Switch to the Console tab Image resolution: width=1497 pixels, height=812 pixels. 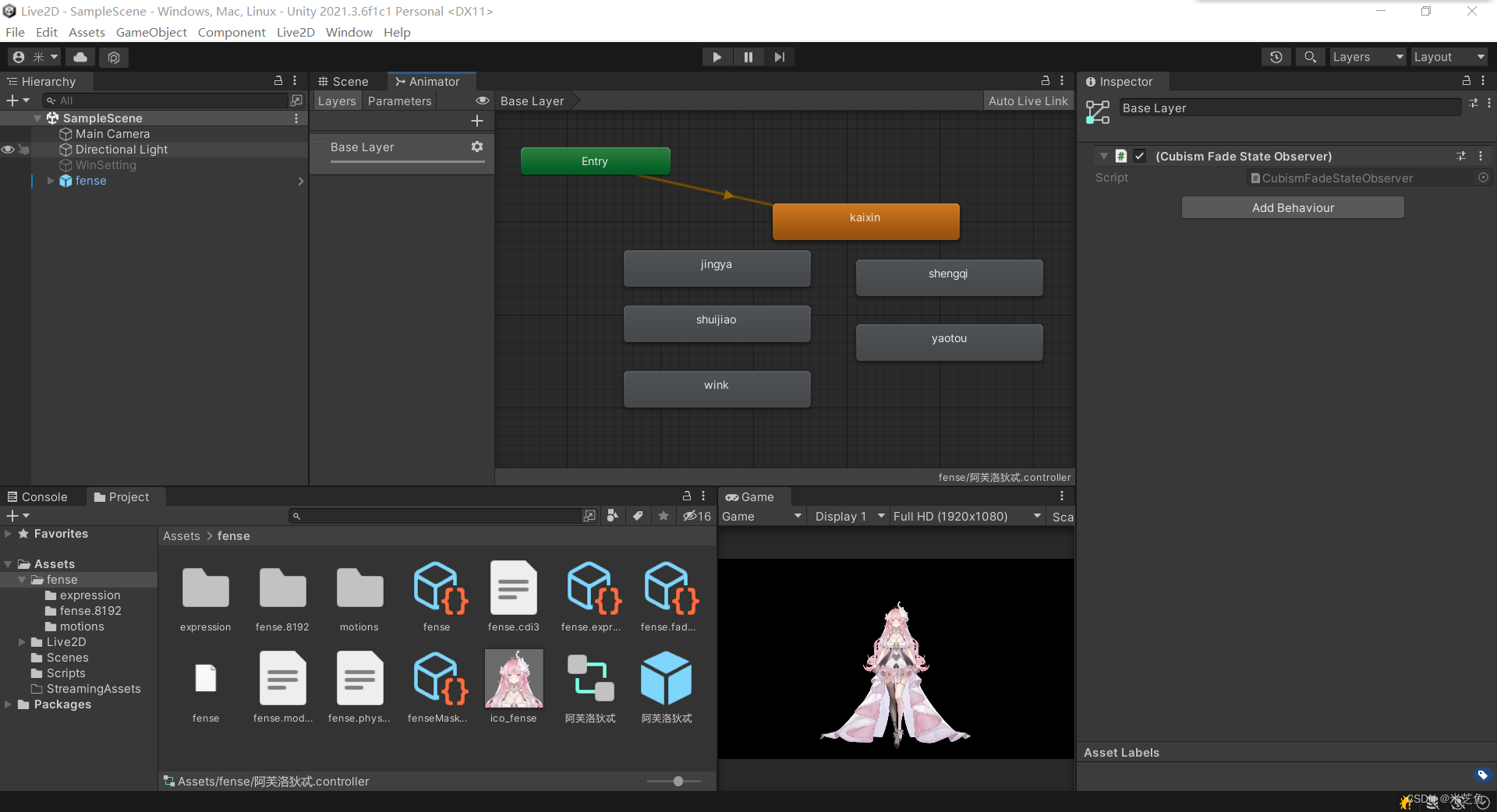37,496
